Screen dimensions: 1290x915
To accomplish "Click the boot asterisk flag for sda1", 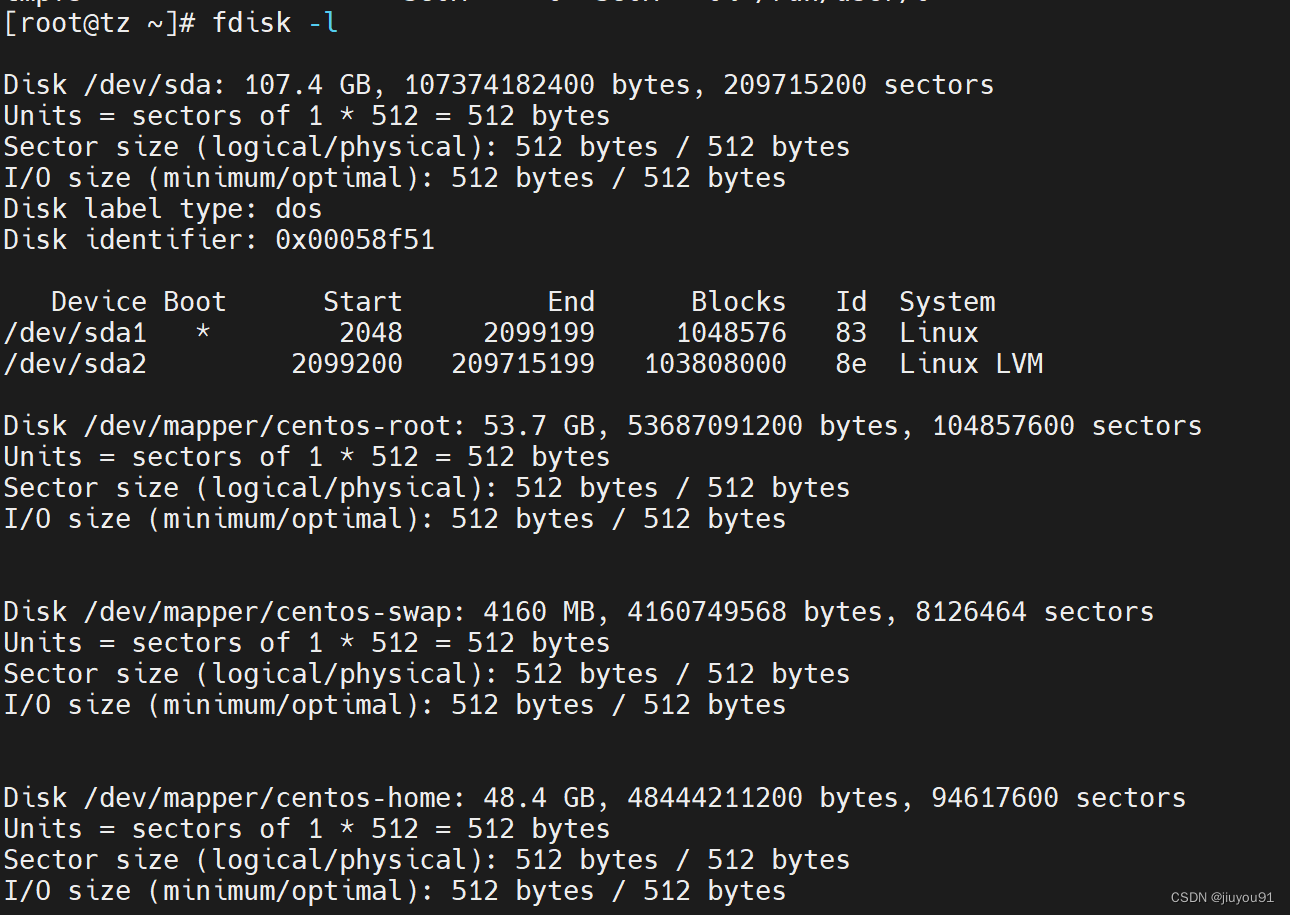I will 203,331.
